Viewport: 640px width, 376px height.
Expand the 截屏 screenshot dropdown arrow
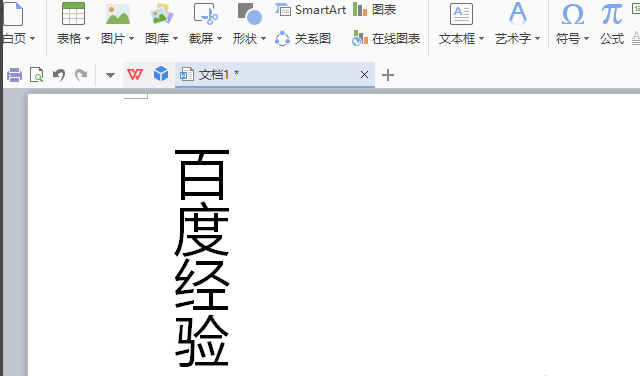[220, 39]
